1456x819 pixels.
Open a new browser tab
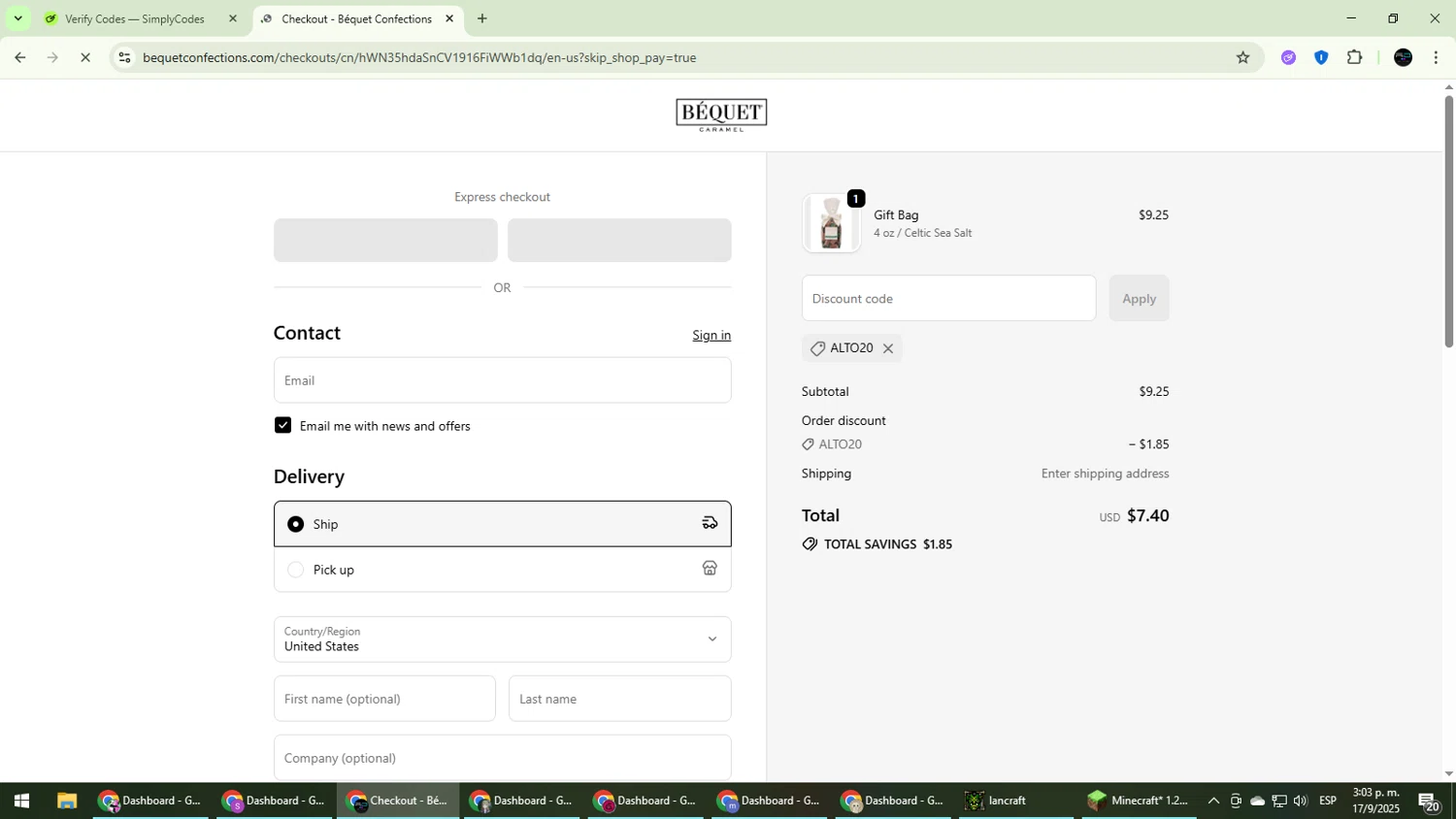pyautogui.click(x=482, y=18)
